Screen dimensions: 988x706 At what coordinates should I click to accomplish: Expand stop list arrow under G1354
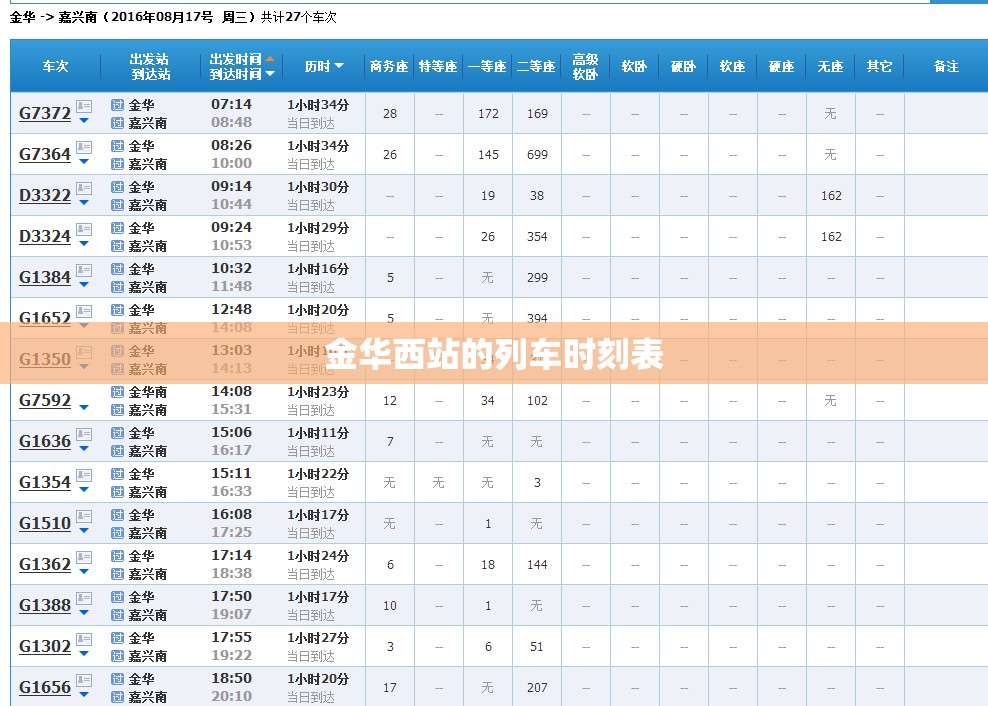[x=84, y=489]
